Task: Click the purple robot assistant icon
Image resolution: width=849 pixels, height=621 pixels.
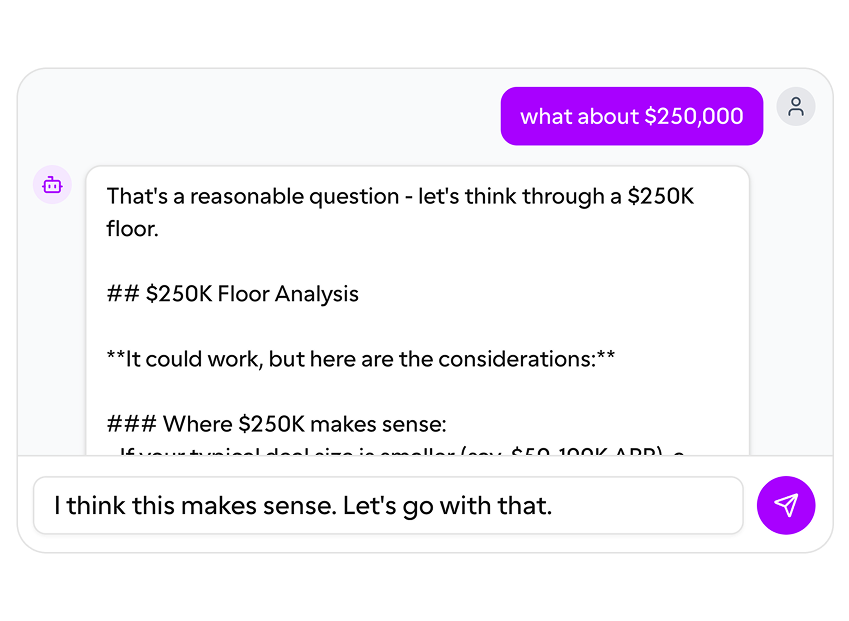Action: (52, 185)
